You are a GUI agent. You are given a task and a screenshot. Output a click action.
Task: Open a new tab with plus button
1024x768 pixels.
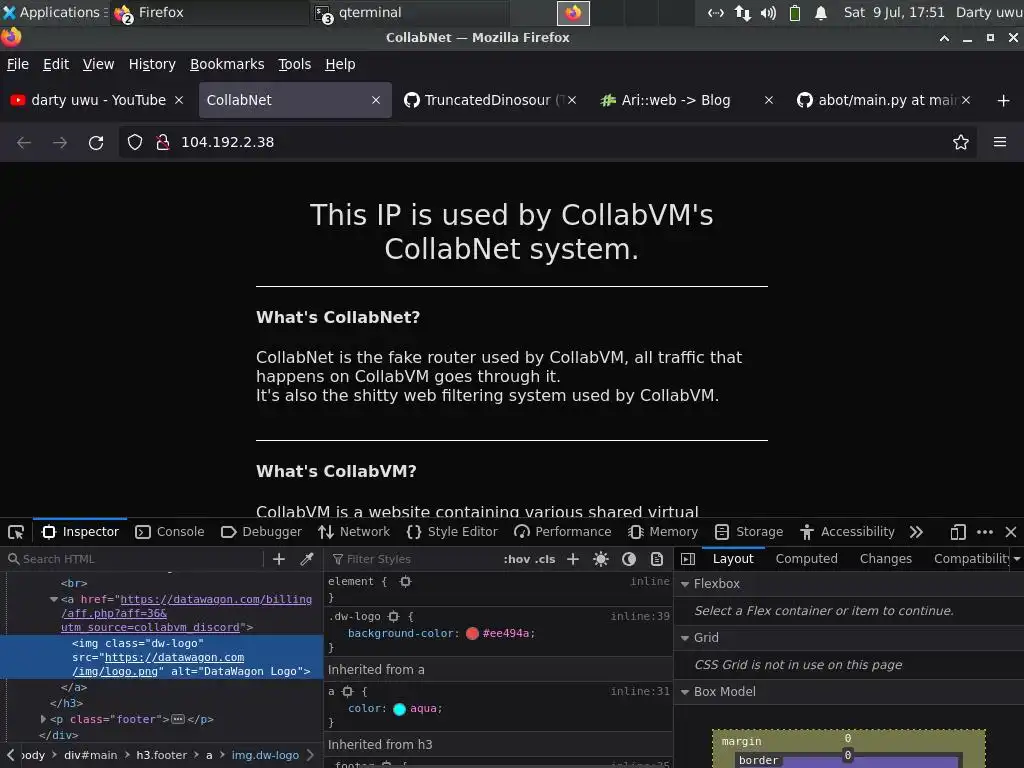[x=1003, y=100]
